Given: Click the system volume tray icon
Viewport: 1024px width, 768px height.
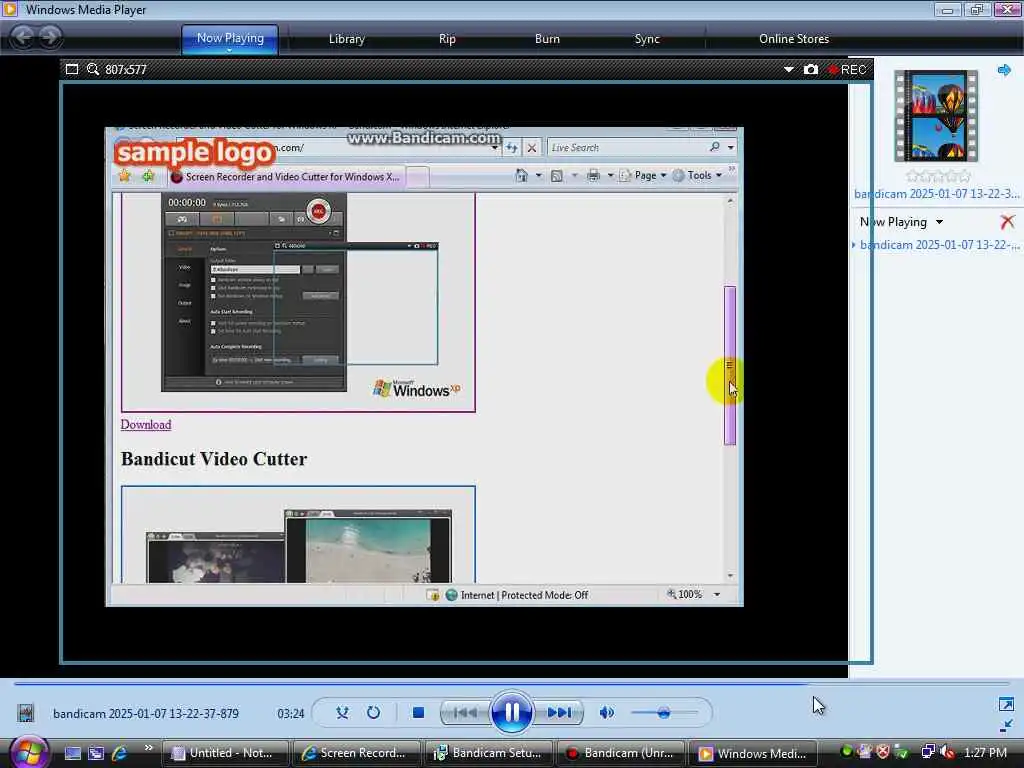Looking at the screenshot, I should click(947, 752).
